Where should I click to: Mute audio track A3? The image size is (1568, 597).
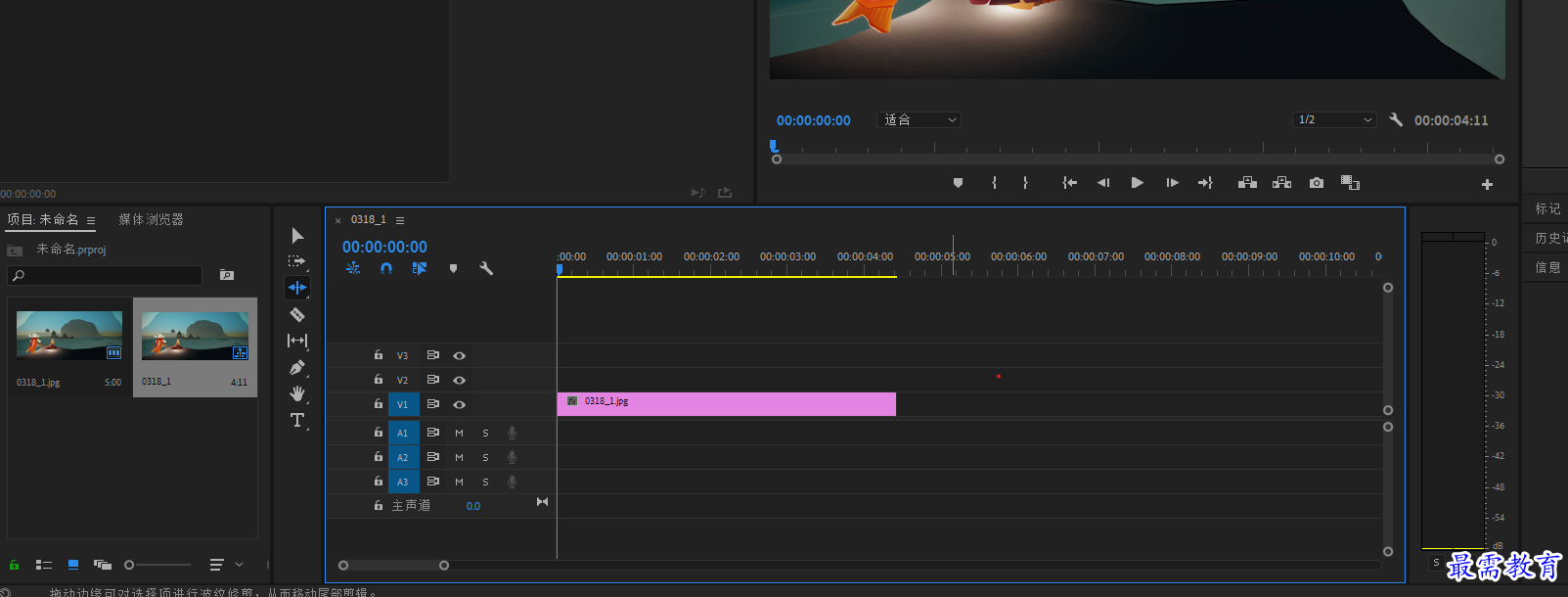point(459,482)
